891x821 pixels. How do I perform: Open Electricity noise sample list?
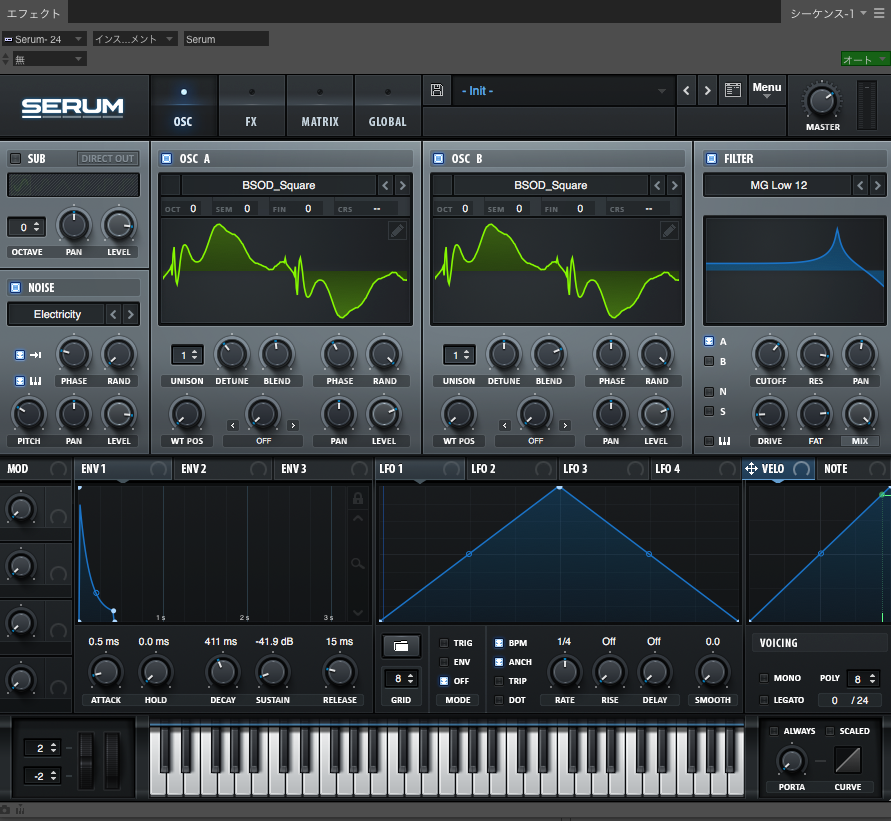point(57,314)
